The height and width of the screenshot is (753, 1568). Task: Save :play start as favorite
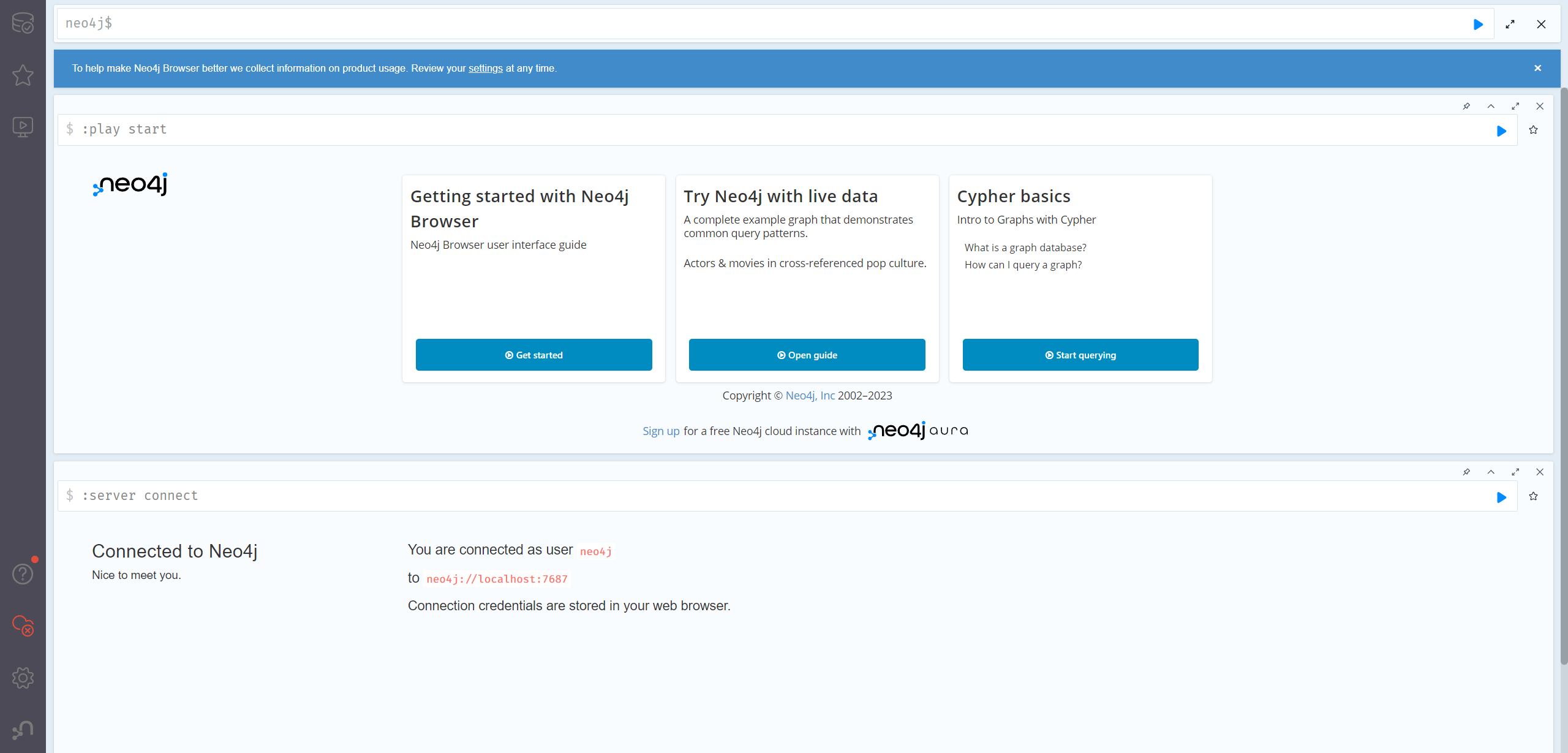pos(1533,130)
